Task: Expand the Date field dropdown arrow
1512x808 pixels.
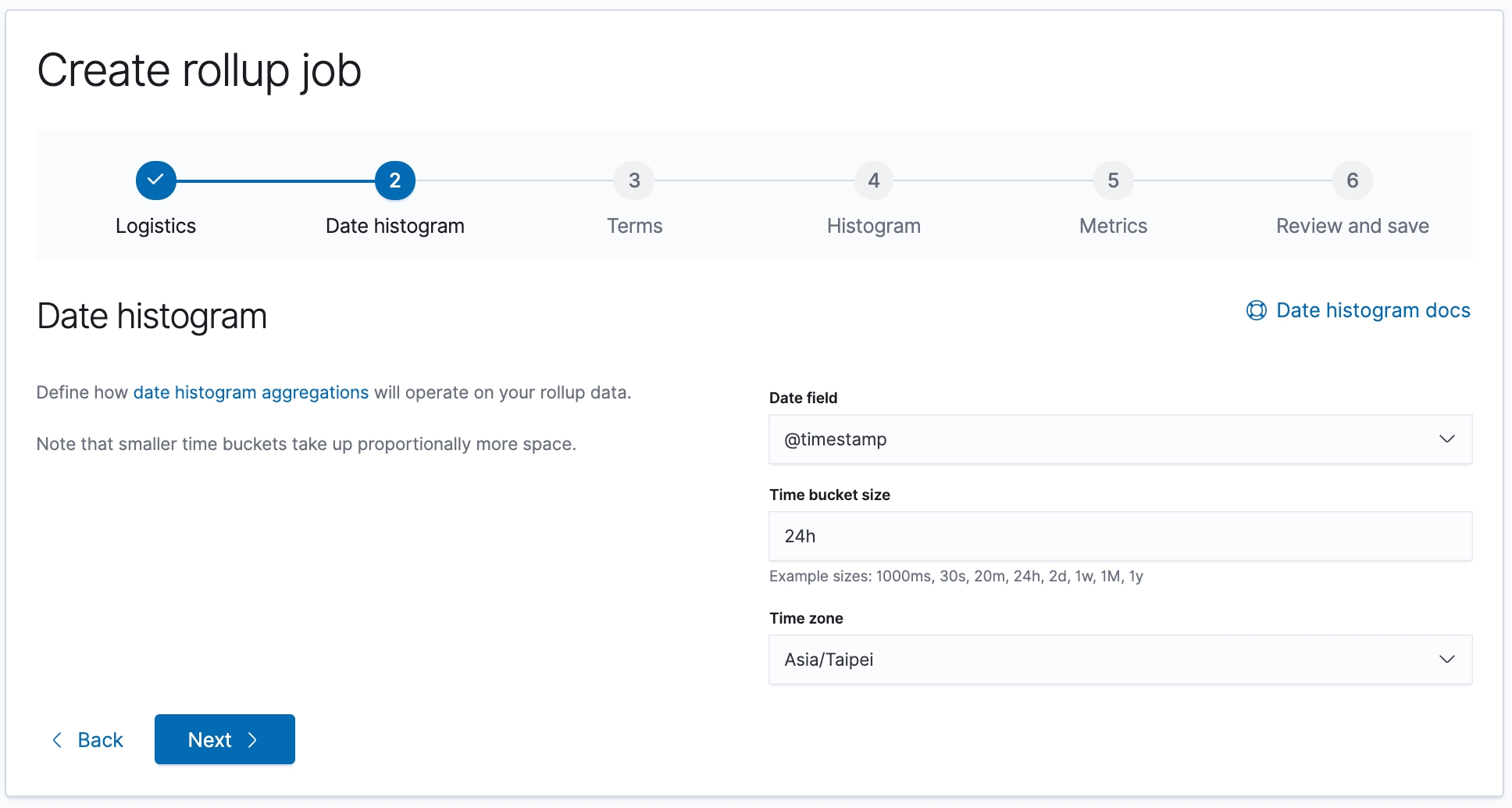Action: 1446,439
